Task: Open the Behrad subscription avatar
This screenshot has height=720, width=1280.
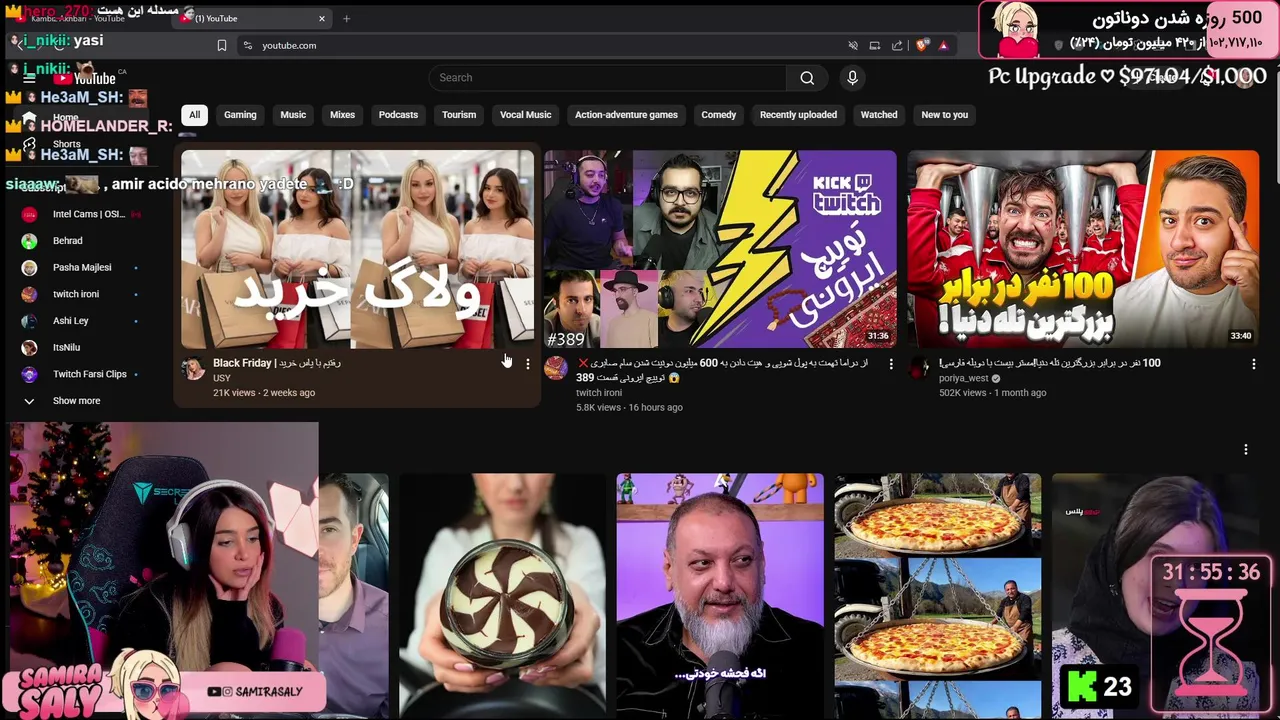Action: click(30, 241)
